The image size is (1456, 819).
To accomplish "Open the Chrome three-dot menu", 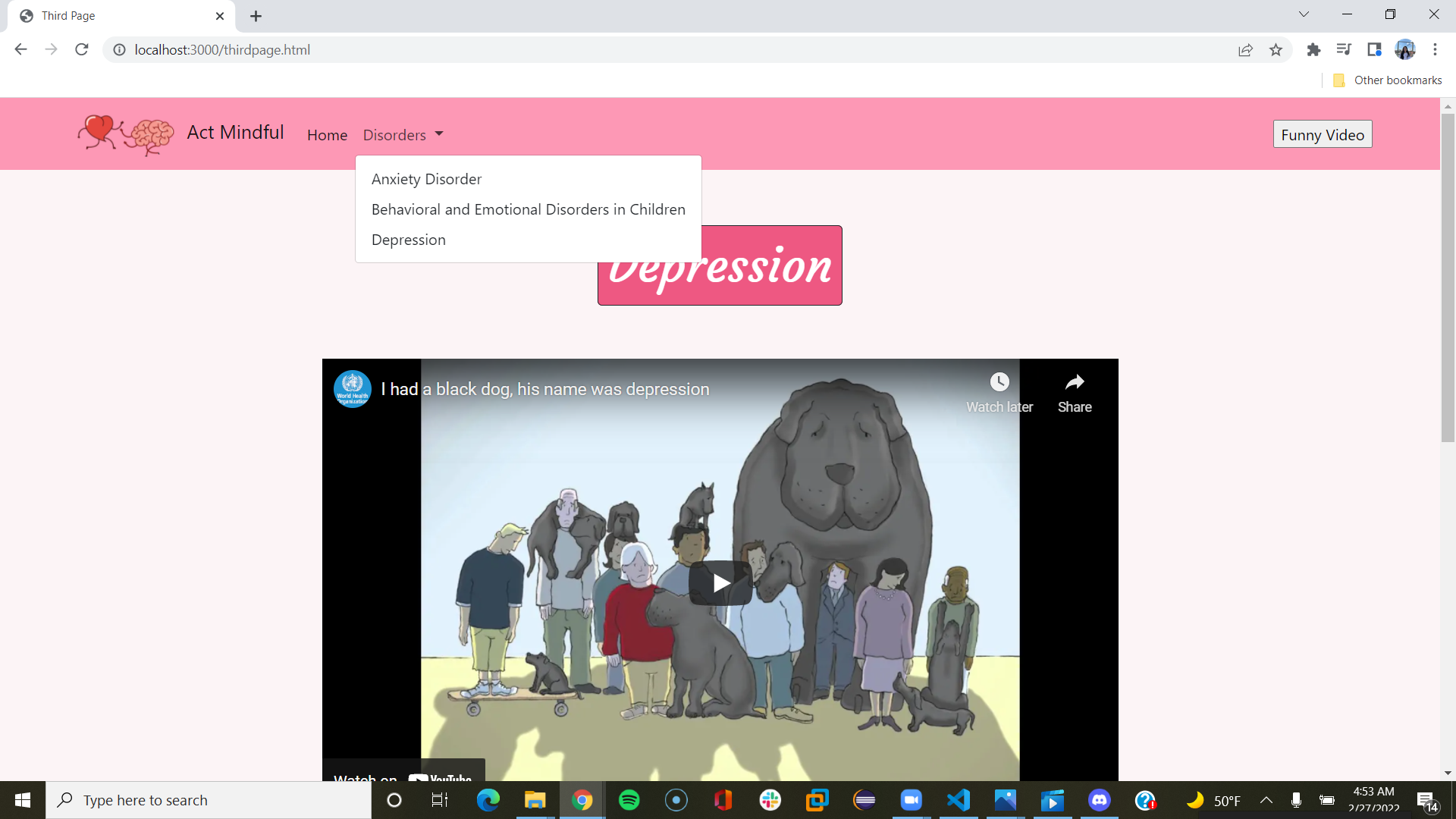I will pyautogui.click(x=1435, y=50).
